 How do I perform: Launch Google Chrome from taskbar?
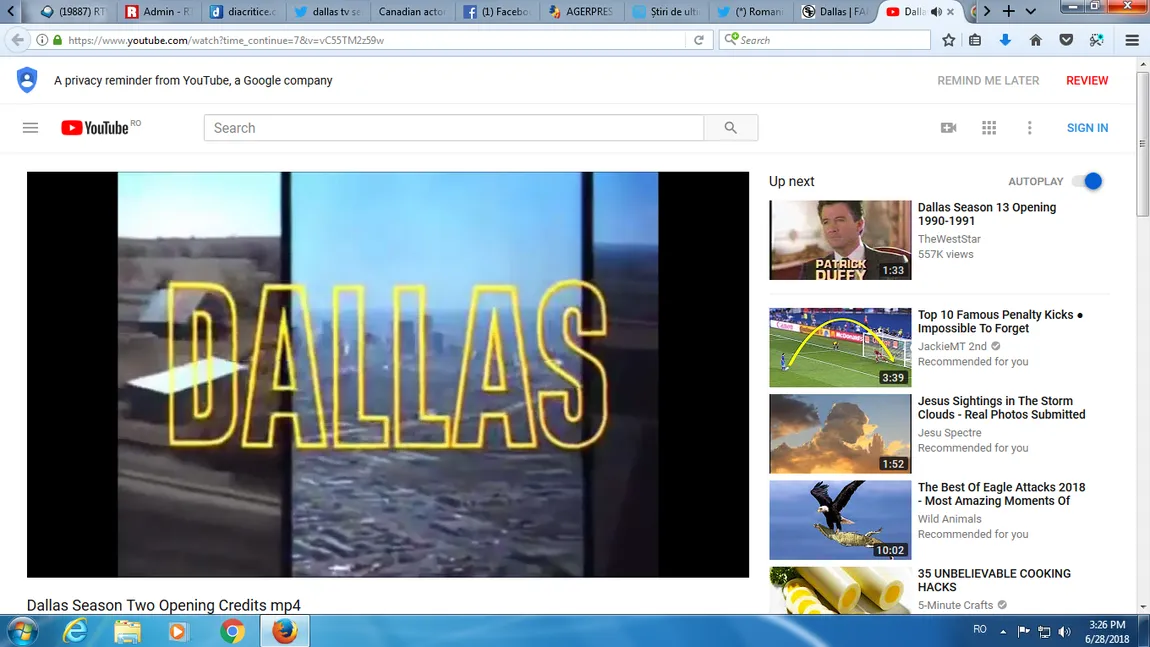point(232,631)
